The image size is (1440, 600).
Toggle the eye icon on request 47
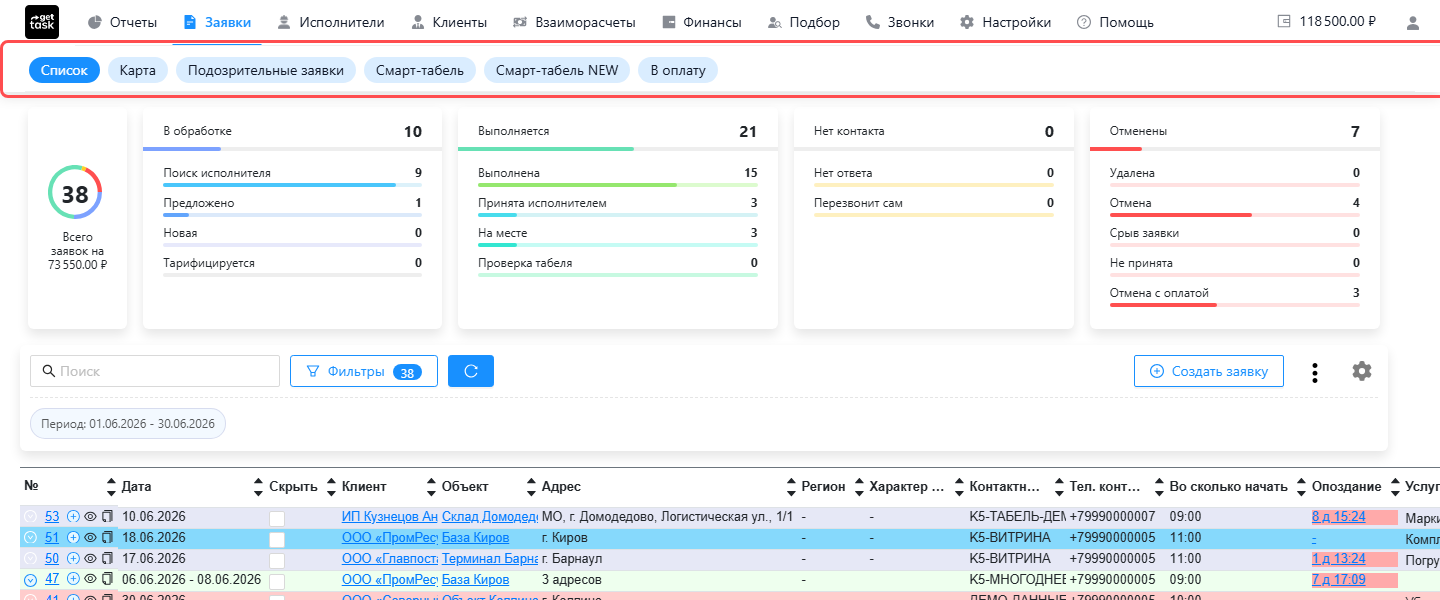pos(90,579)
